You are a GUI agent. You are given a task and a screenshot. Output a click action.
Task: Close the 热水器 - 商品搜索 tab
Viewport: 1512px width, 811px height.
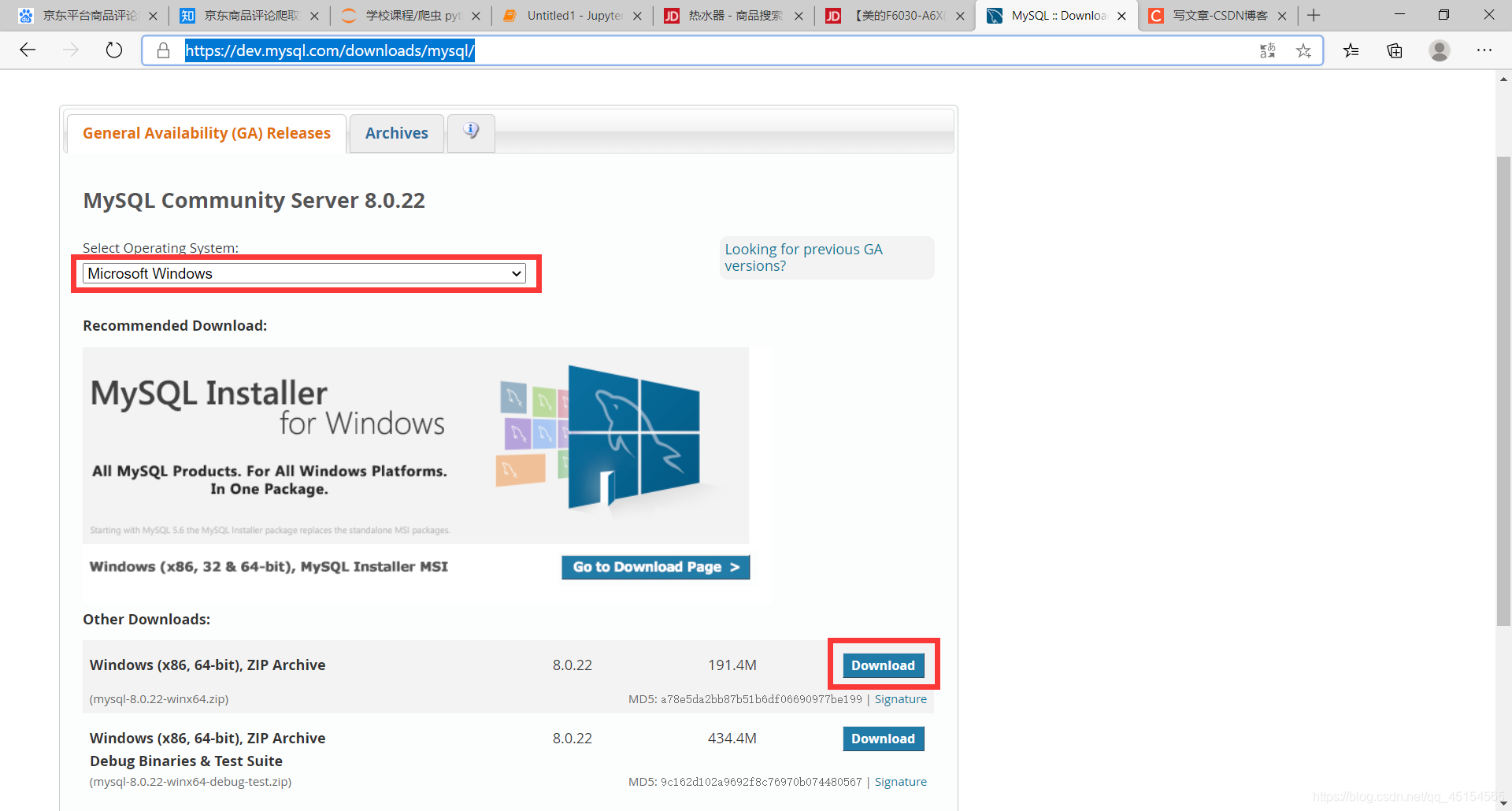click(799, 16)
